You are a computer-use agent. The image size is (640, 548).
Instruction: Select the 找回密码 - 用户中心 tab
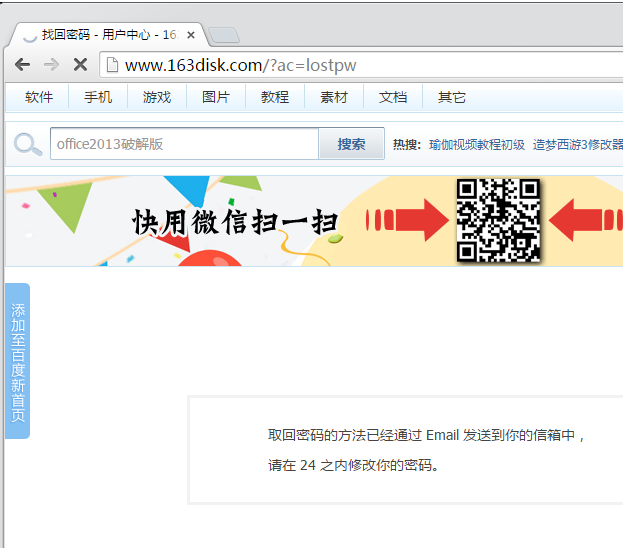(109, 35)
